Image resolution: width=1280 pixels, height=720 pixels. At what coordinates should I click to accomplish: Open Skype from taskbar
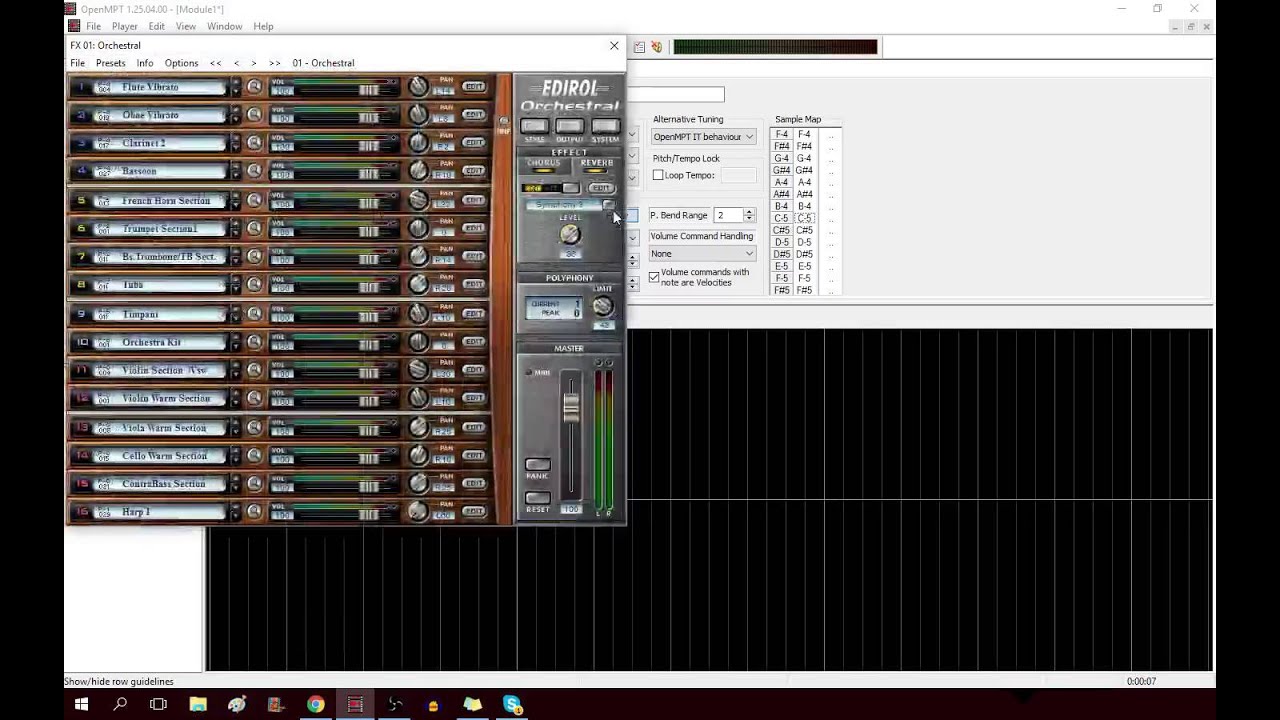[512, 704]
